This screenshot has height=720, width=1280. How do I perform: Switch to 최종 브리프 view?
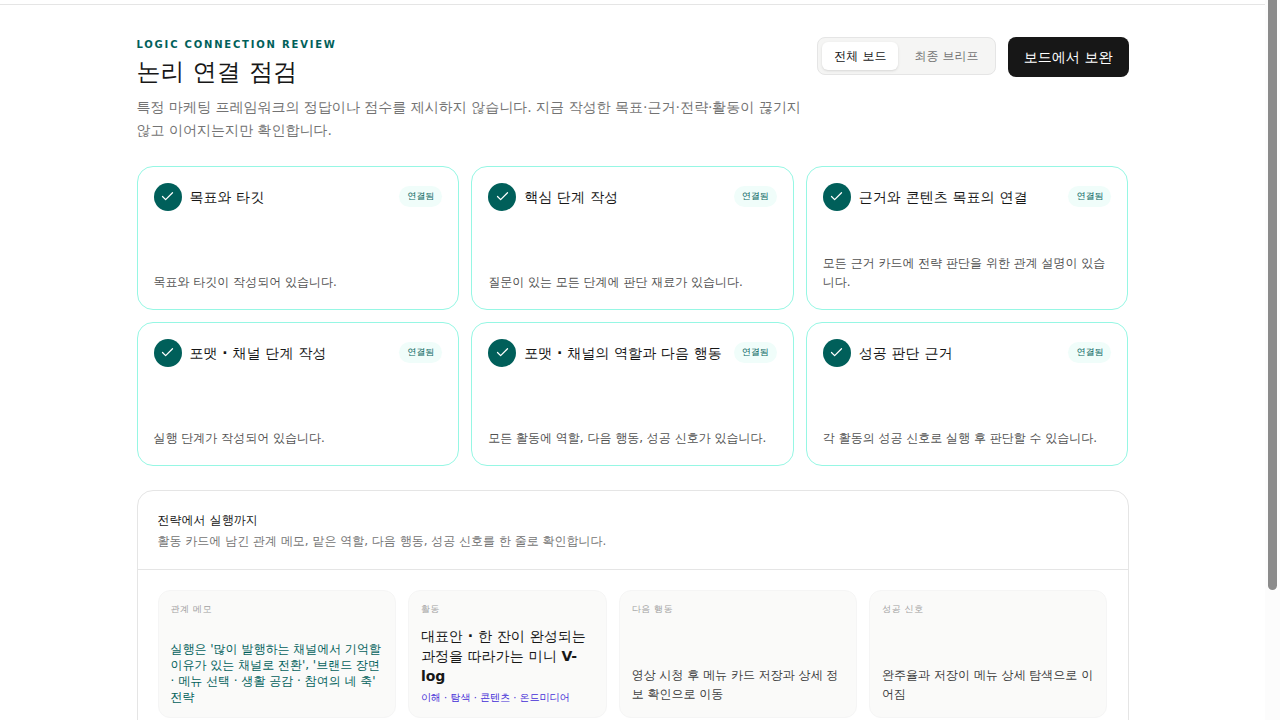coord(946,56)
